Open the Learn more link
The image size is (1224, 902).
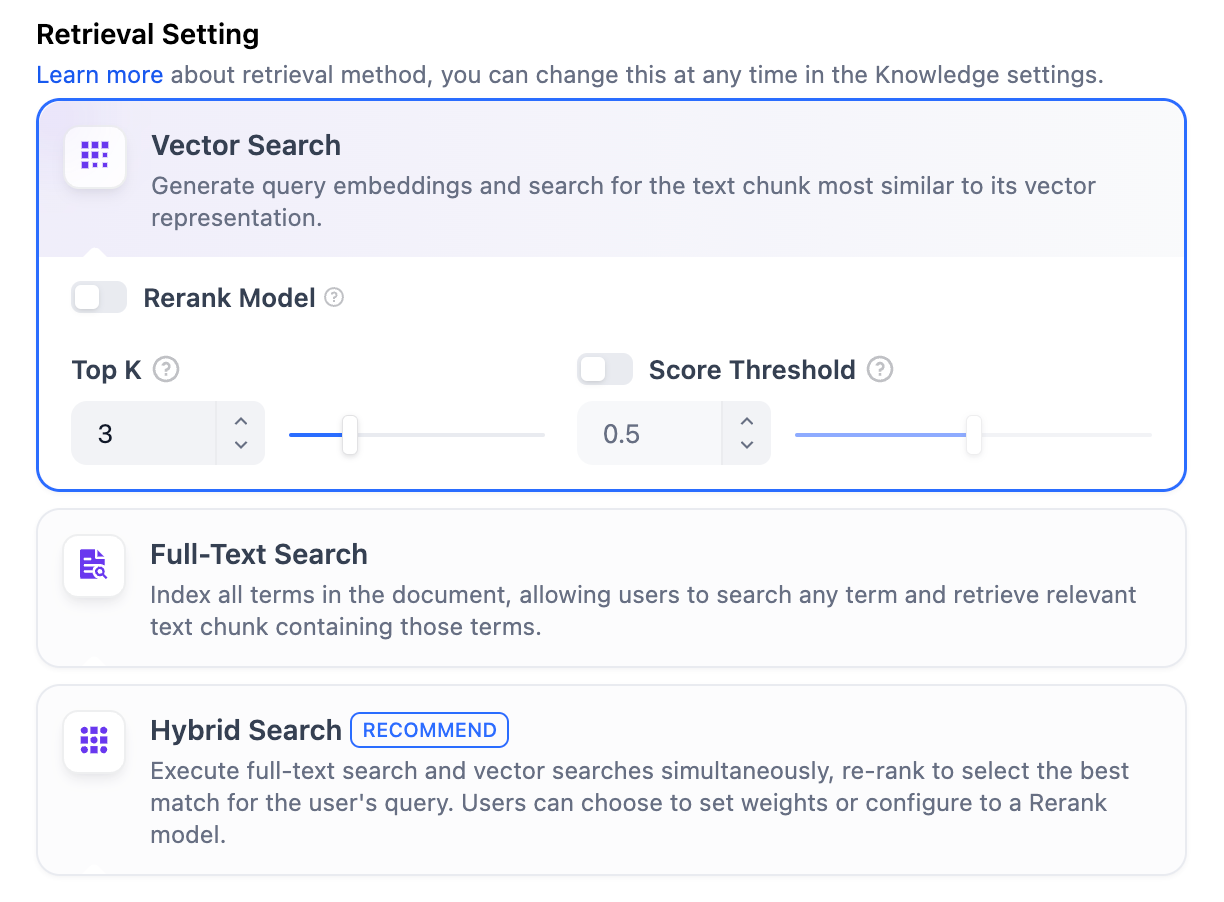click(x=99, y=75)
